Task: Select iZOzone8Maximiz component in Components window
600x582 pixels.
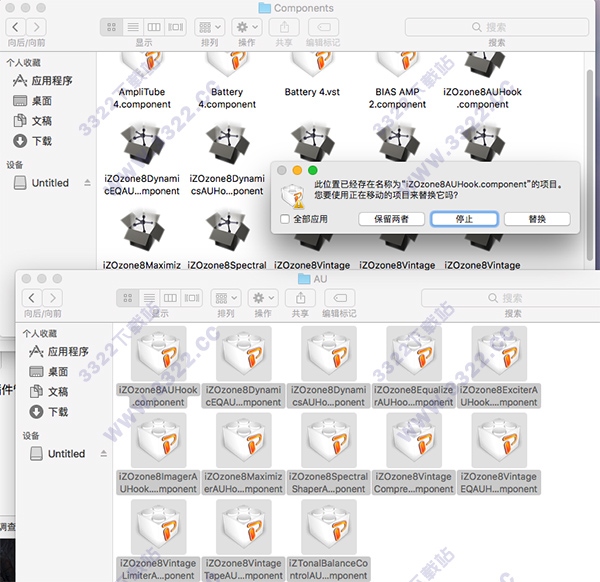Action: 142,239
